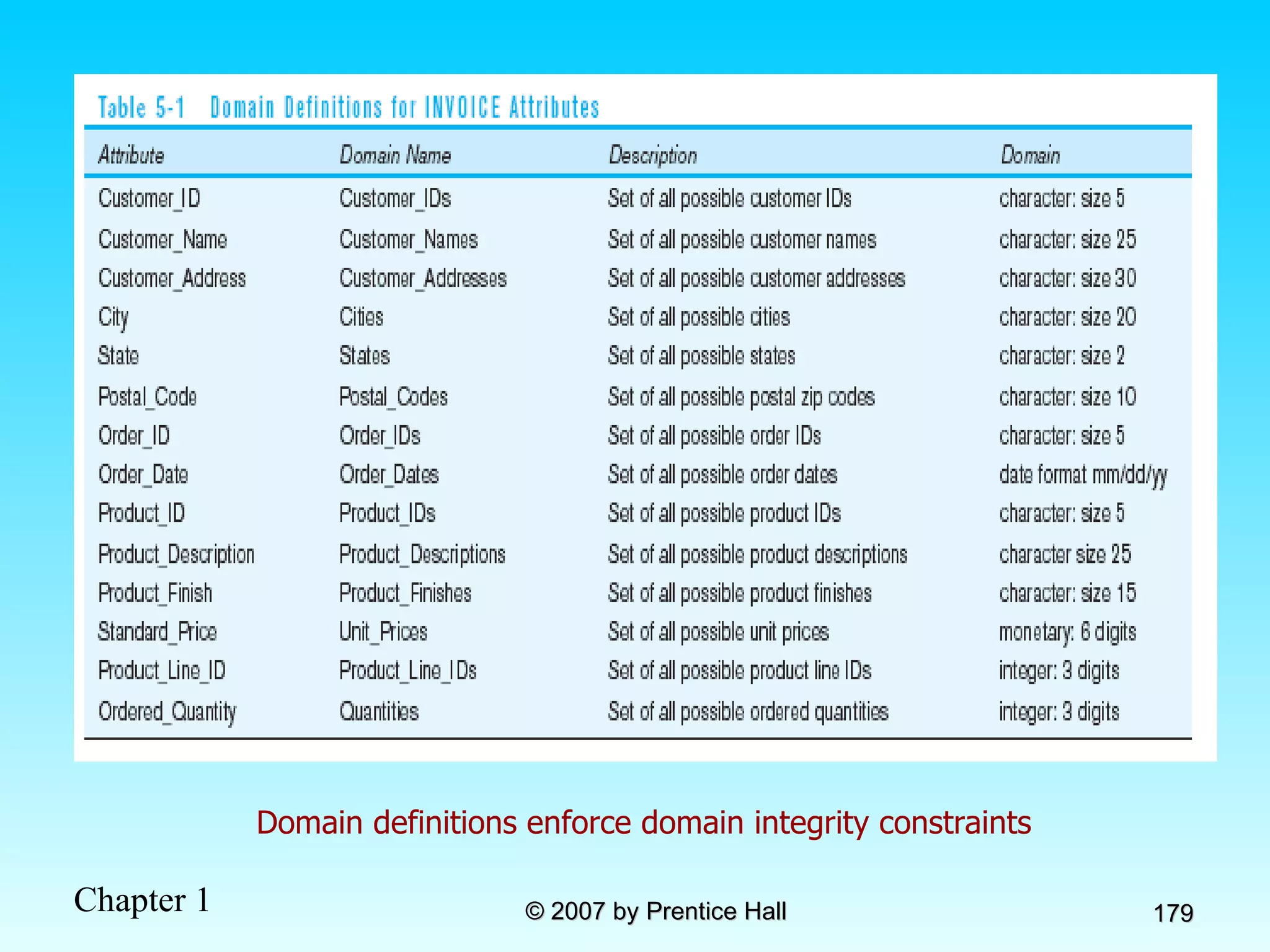Click caption 'Domain definitions enforce domain integrity constraints'
This screenshot has width=1270, height=952.
(644, 824)
